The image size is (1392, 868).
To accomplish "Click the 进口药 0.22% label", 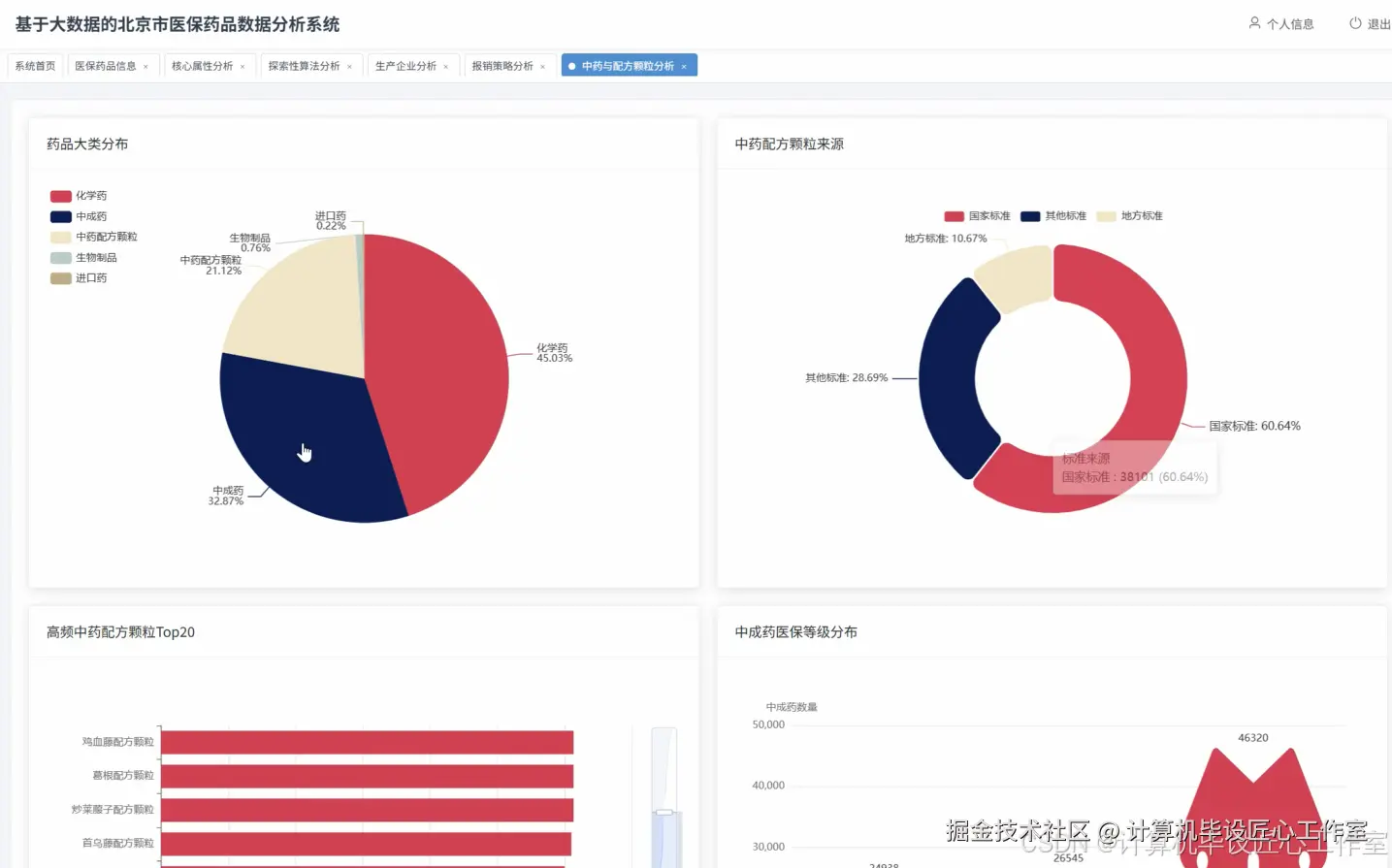I will point(331,220).
